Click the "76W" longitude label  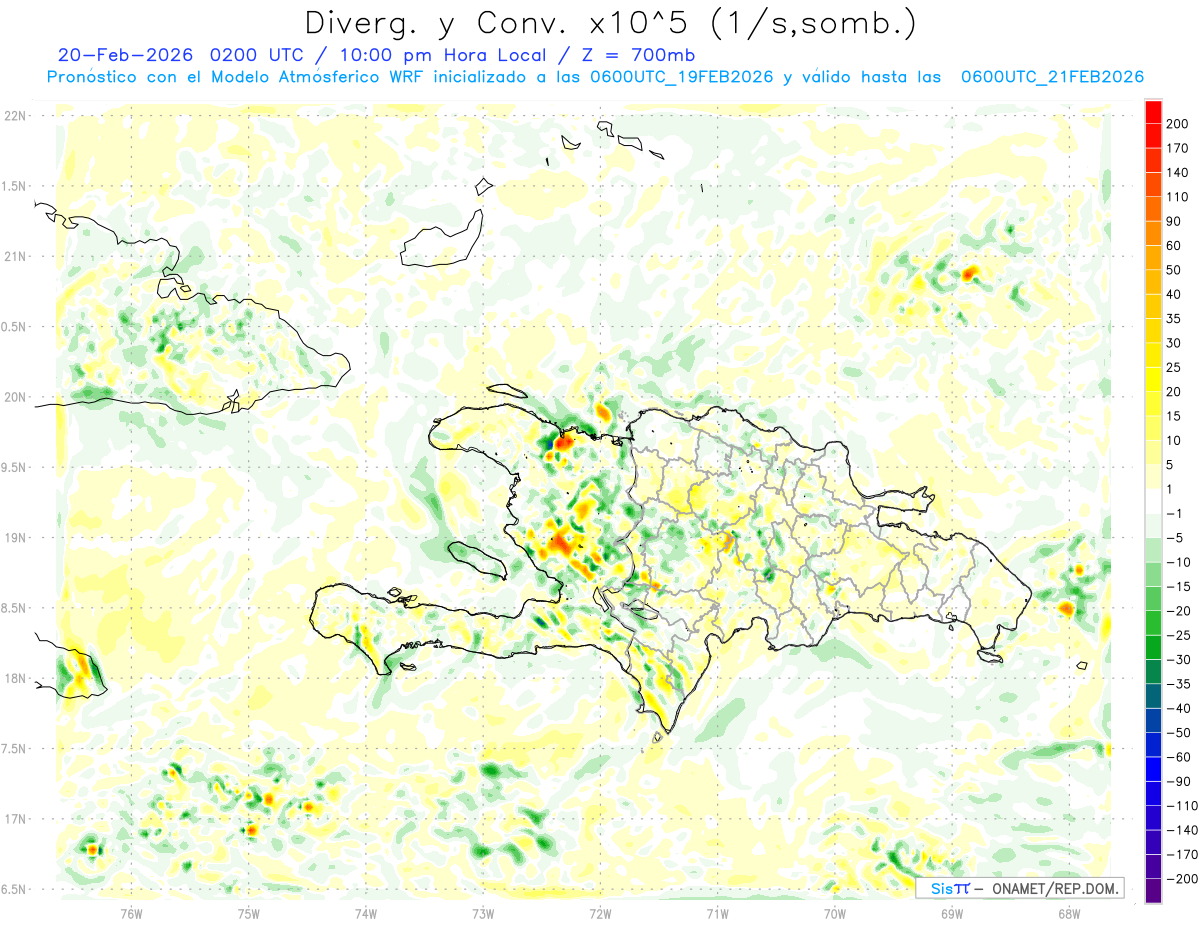[131, 912]
